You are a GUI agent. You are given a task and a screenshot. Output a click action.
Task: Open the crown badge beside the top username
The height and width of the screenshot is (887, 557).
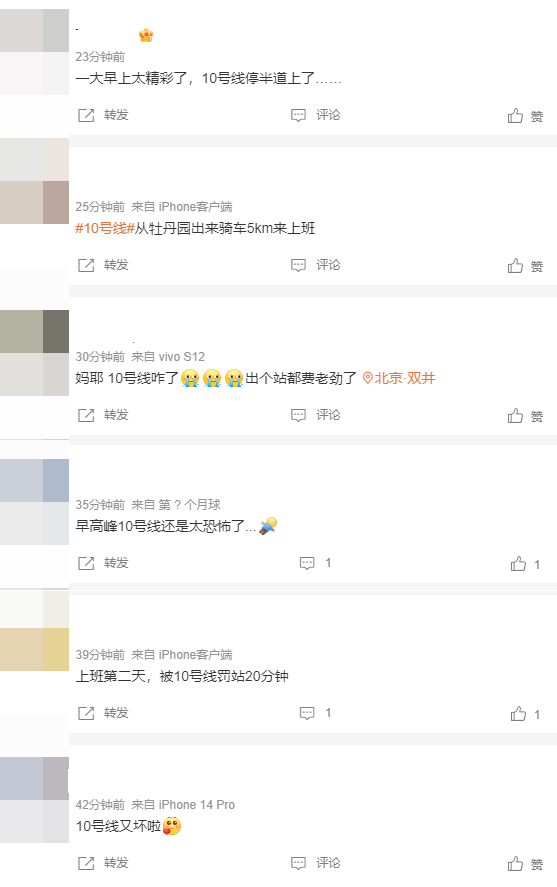pyautogui.click(x=146, y=35)
